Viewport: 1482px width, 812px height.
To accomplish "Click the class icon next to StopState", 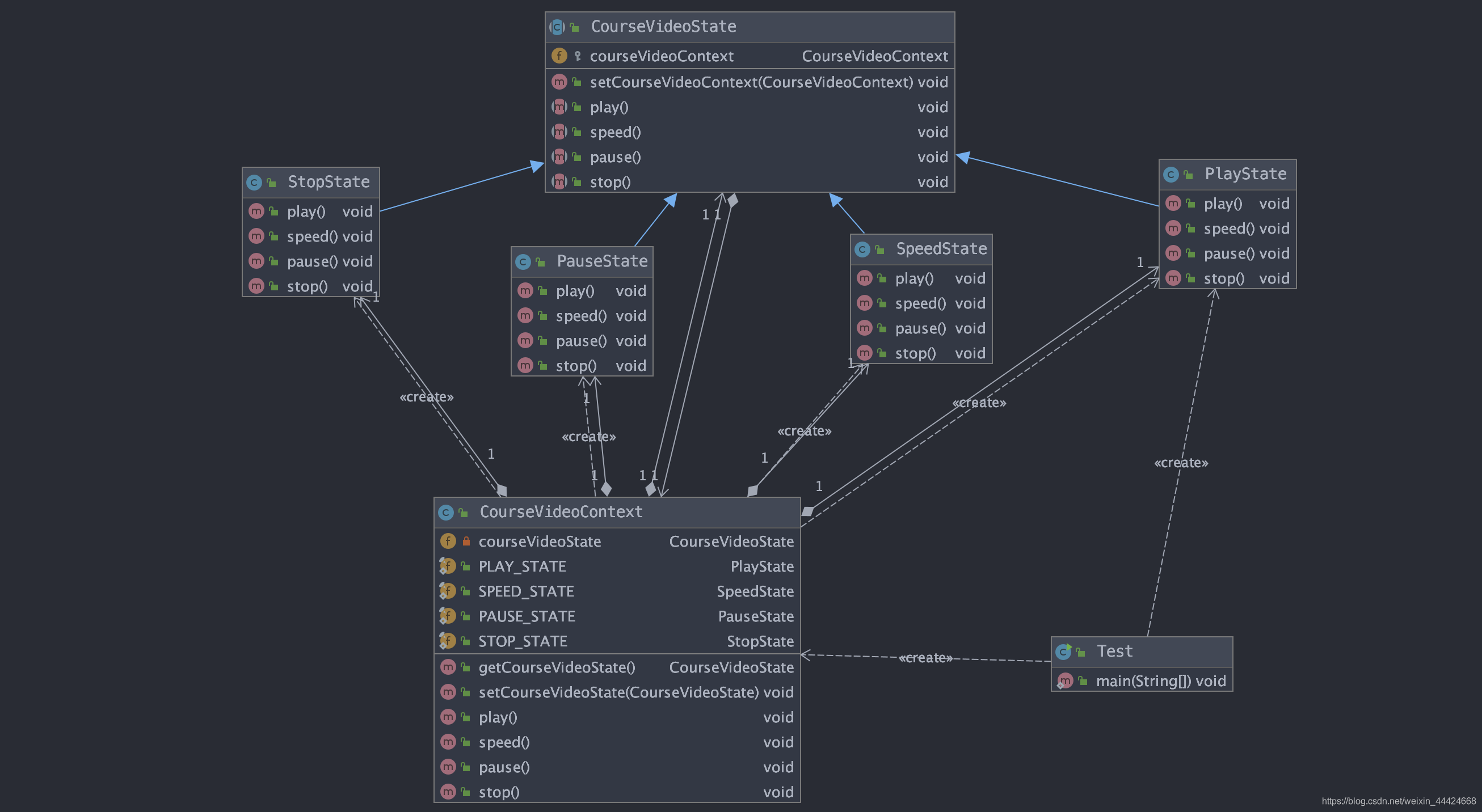I will point(254,183).
